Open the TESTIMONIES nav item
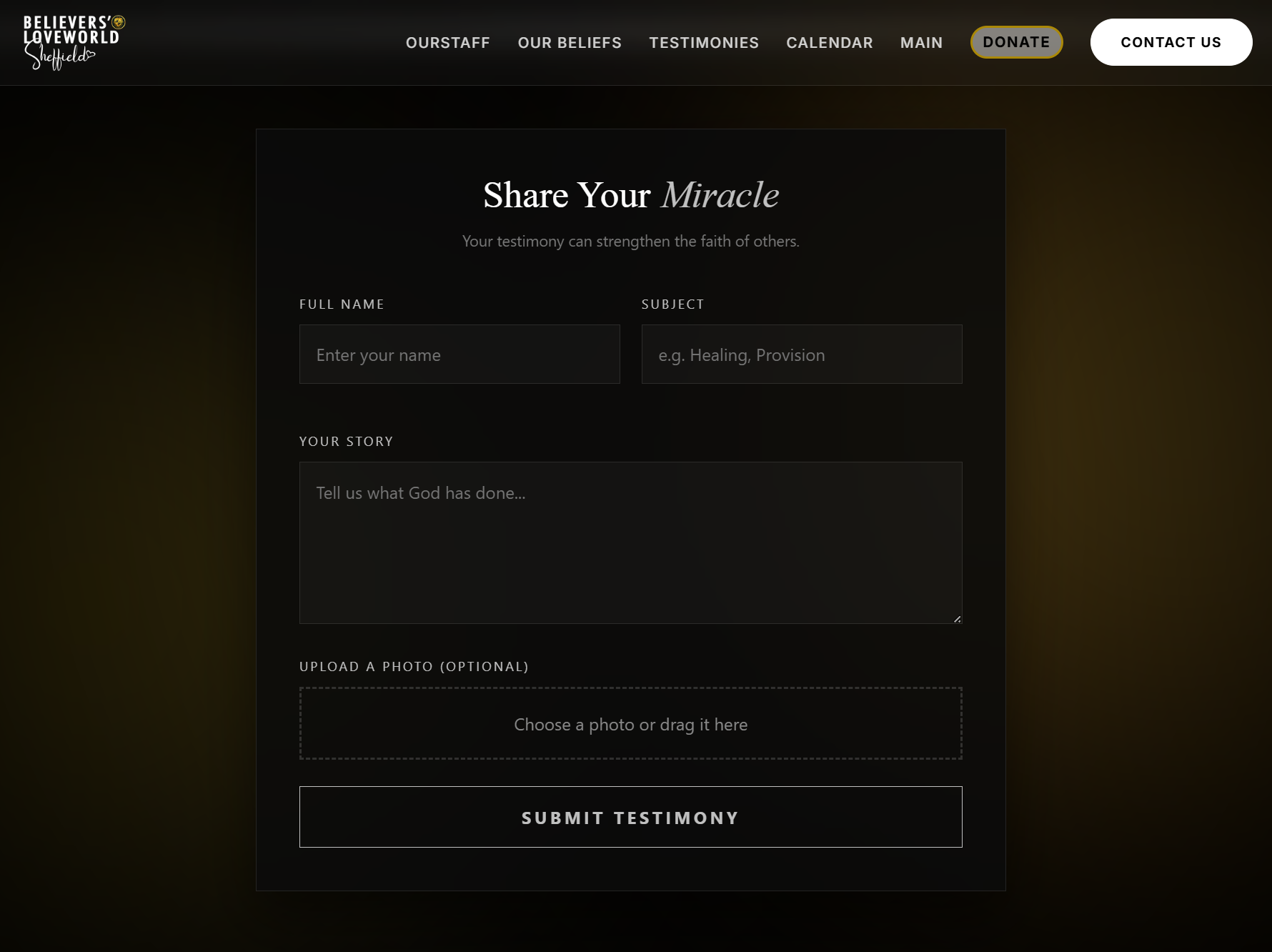1272x952 pixels. pyautogui.click(x=704, y=43)
